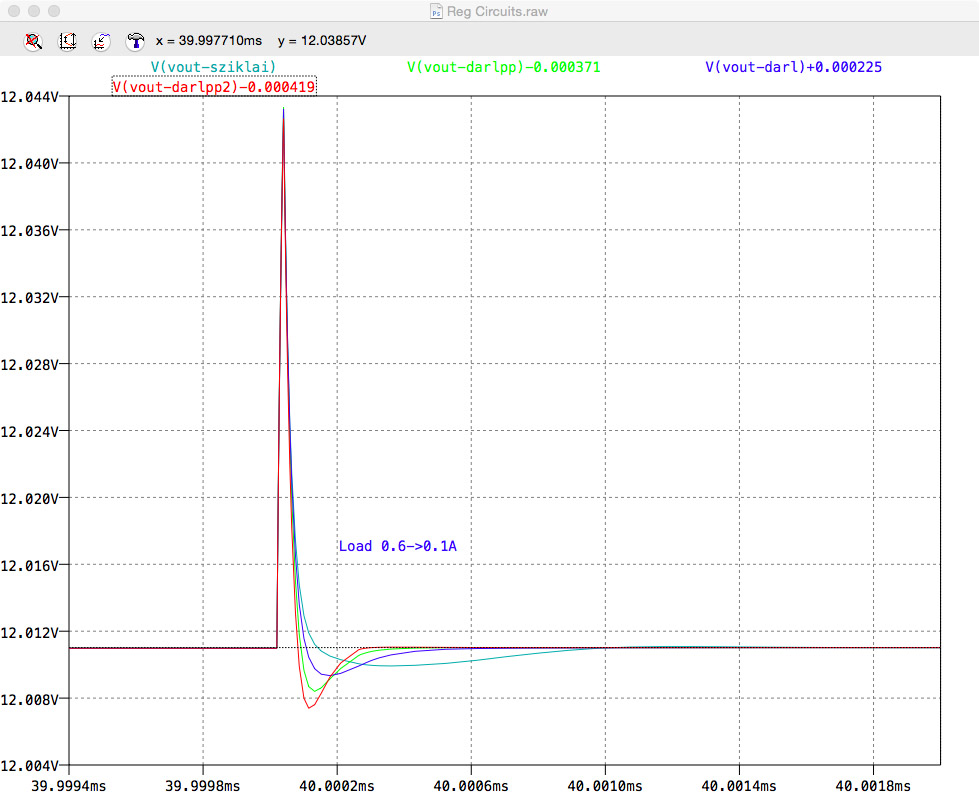Image resolution: width=979 pixels, height=795 pixels.
Task: Select the V(vout-sziklai) trace label
Action: [213, 67]
